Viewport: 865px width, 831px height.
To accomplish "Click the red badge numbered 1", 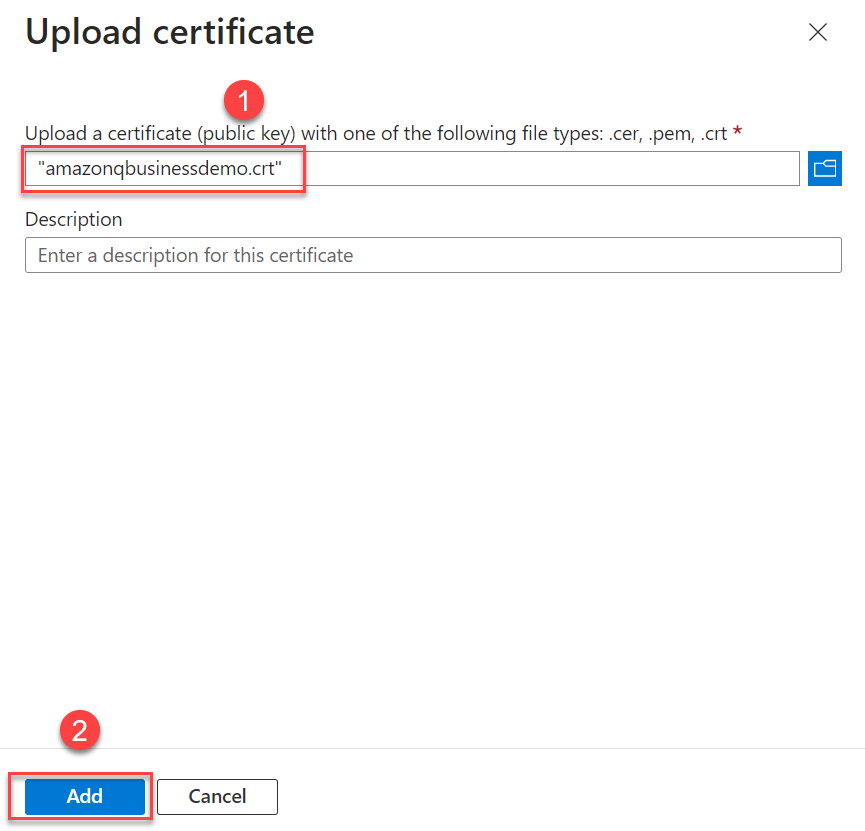I will 243,100.
